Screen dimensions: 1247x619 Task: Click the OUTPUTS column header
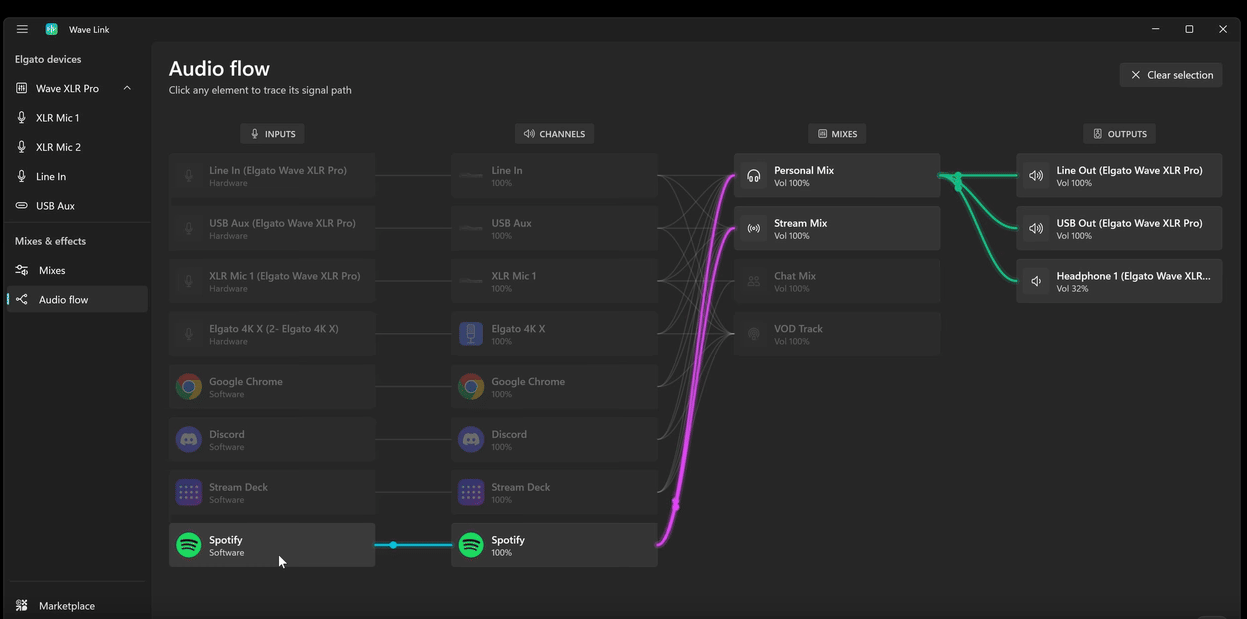pos(1119,133)
